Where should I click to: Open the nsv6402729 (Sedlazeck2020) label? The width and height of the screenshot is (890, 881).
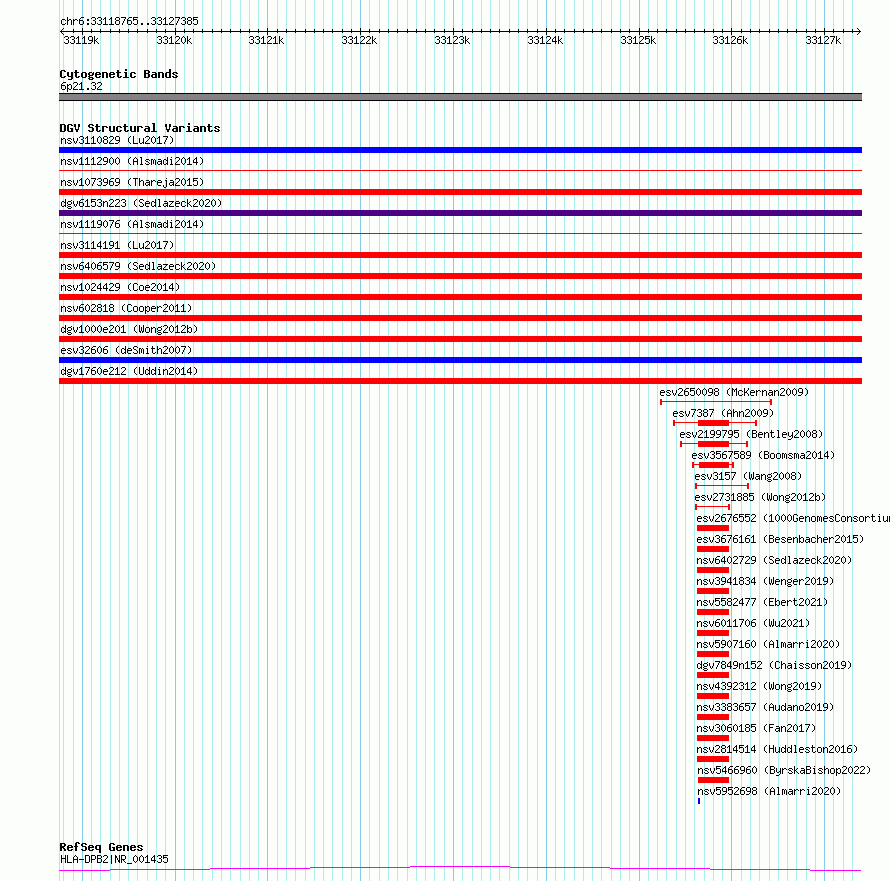click(x=774, y=560)
